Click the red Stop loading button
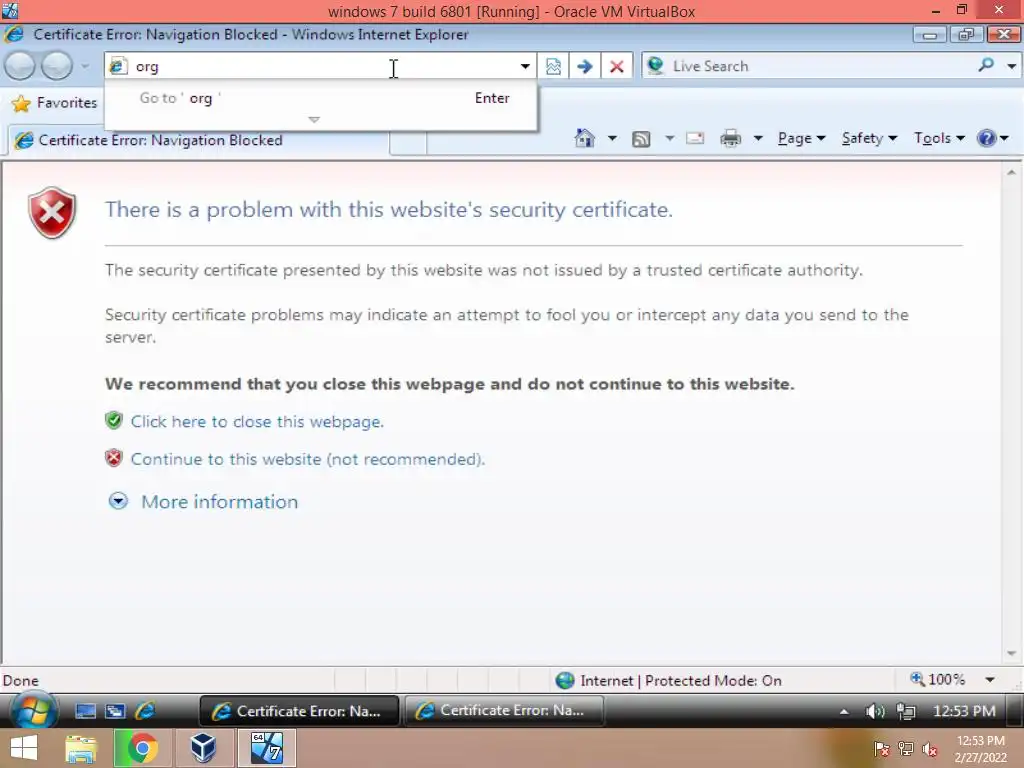 tap(616, 66)
